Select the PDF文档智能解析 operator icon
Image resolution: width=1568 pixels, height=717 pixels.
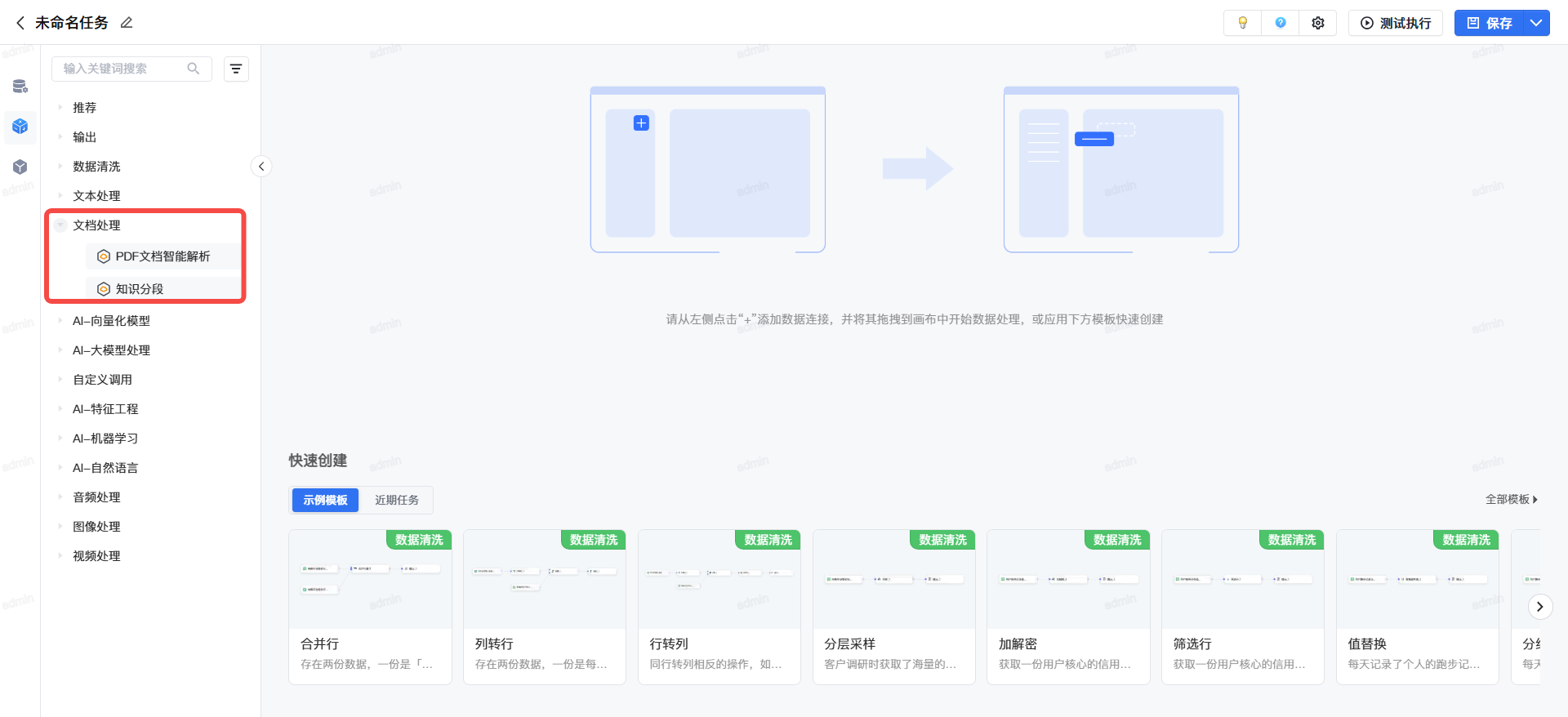click(104, 256)
